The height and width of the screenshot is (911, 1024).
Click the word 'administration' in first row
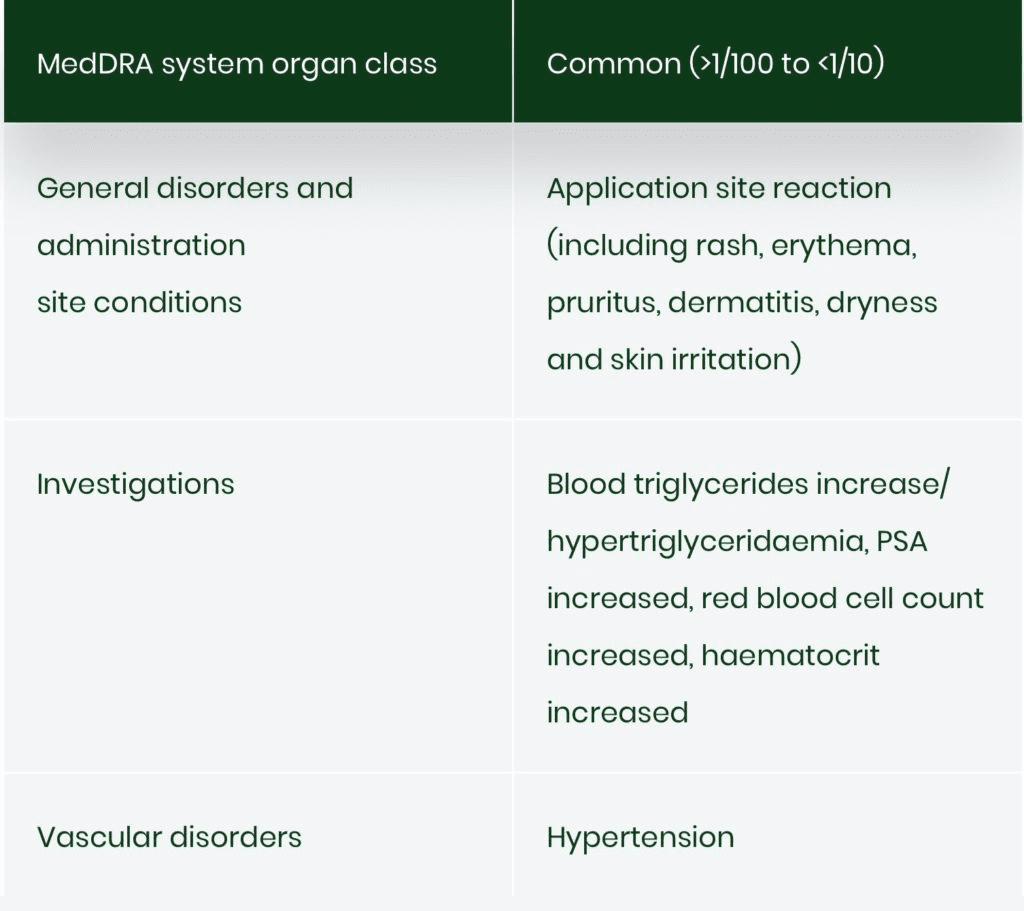click(x=141, y=246)
